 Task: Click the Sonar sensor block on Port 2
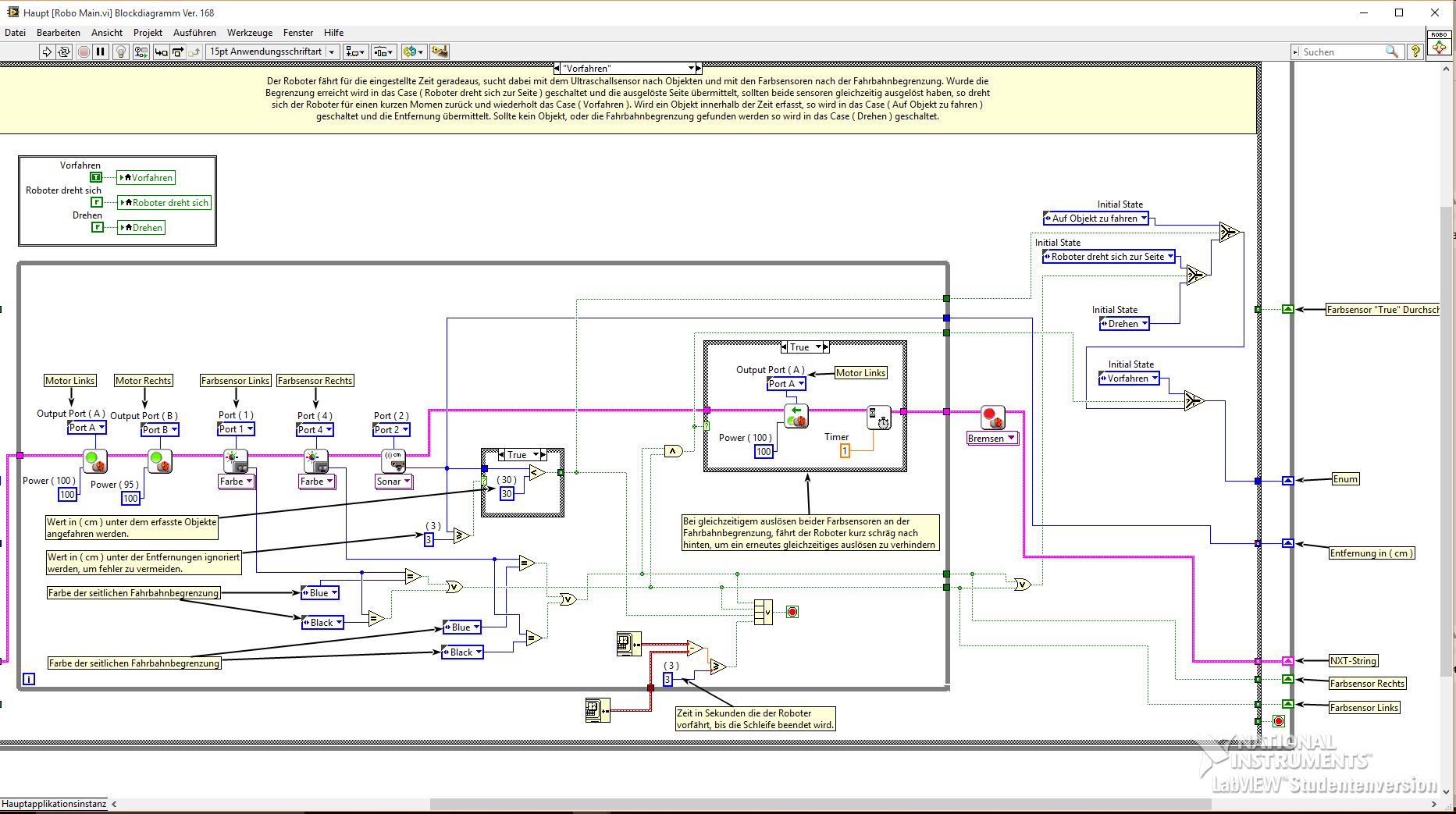(394, 460)
